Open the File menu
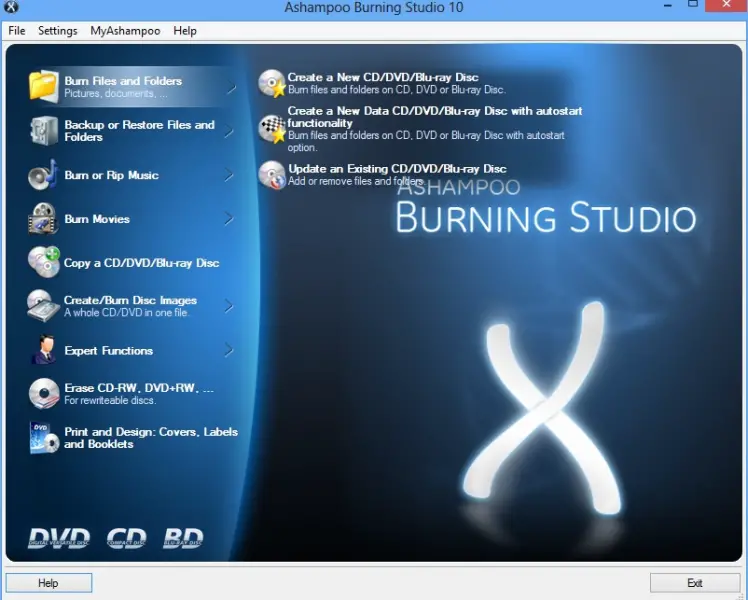The width and height of the screenshot is (748, 600). point(17,31)
